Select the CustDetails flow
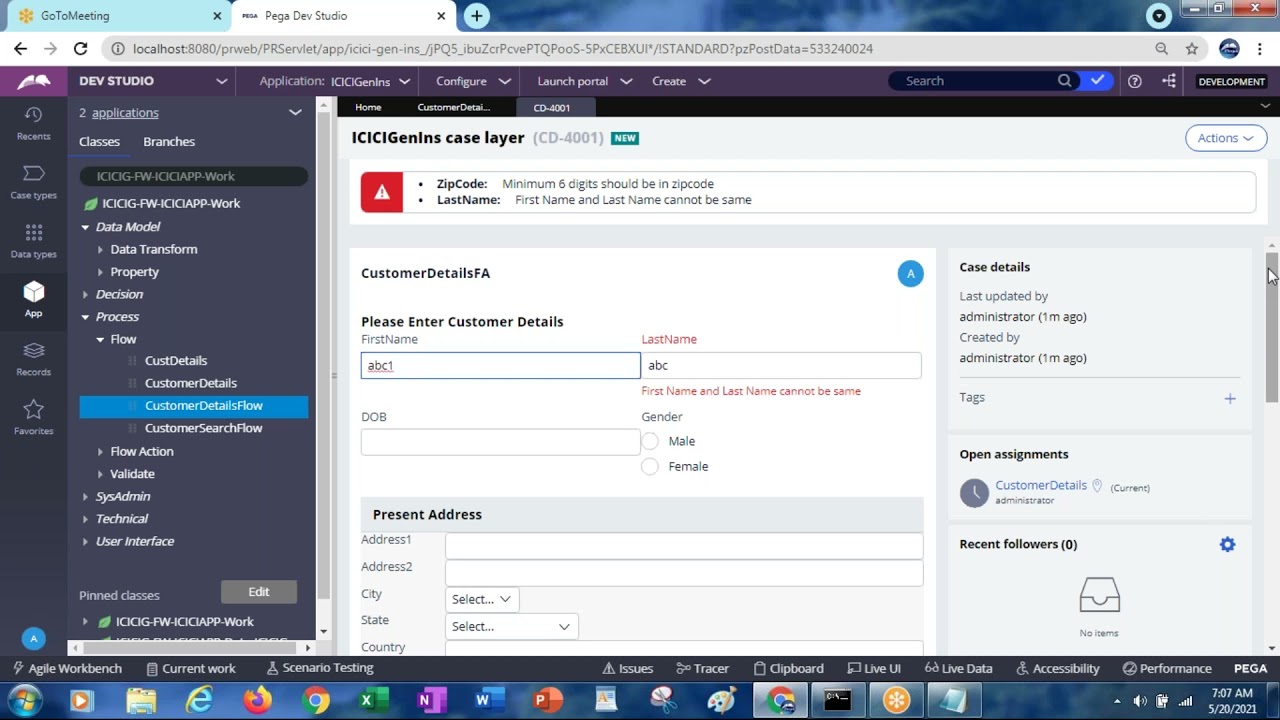Viewport: 1280px width, 720px height. pos(176,361)
